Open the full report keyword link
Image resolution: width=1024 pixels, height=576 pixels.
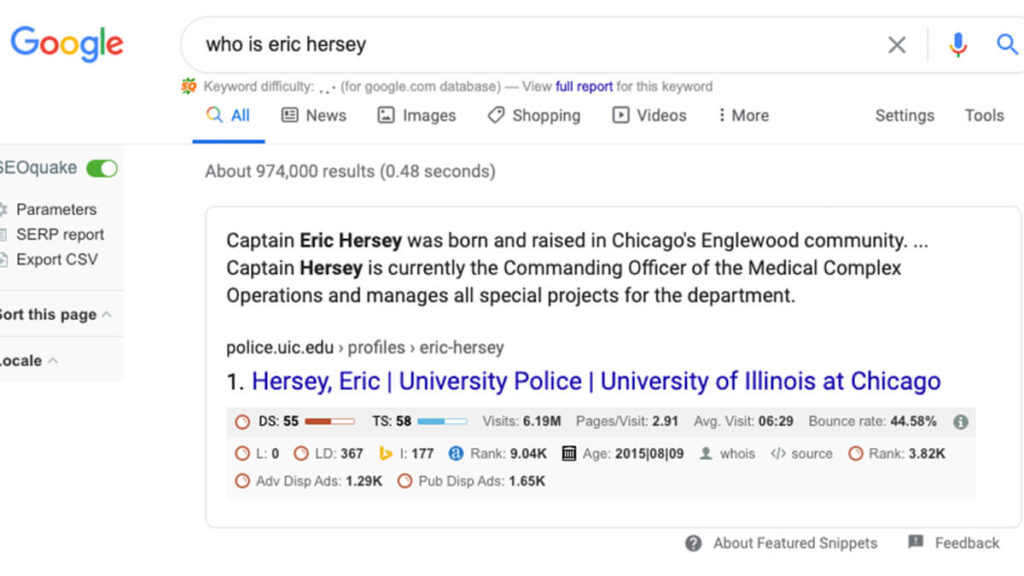point(584,87)
